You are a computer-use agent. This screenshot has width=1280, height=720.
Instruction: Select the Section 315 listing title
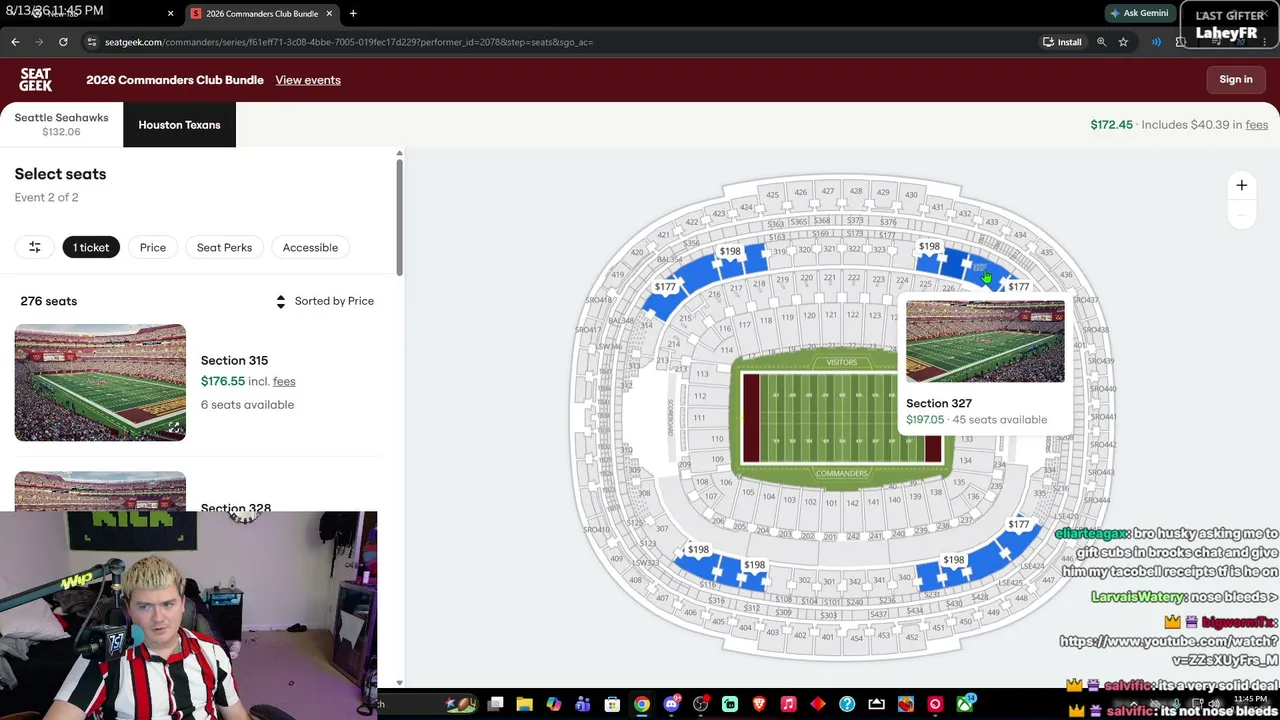coord(234,360)
